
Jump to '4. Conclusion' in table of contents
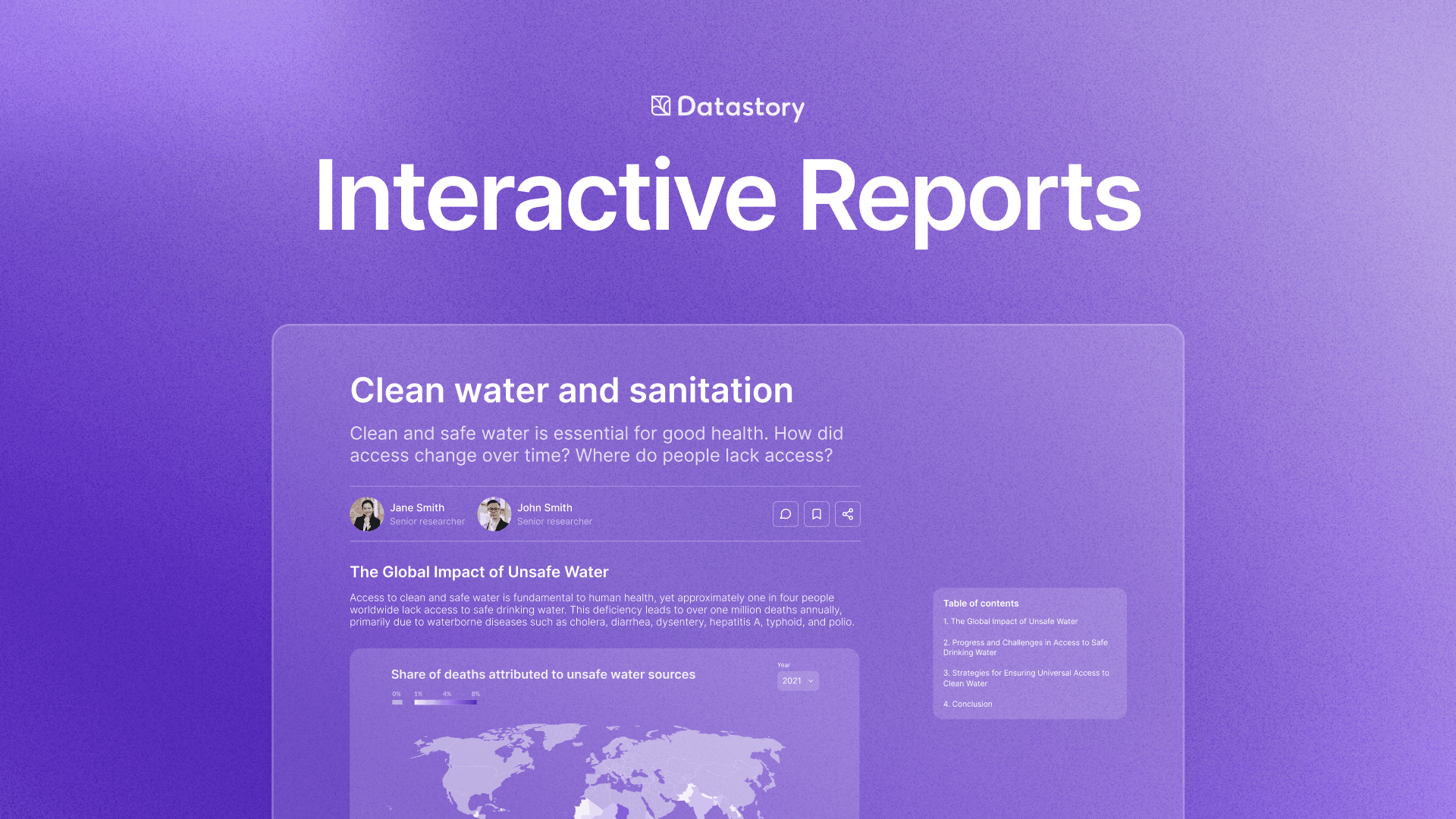click(968, 704)
